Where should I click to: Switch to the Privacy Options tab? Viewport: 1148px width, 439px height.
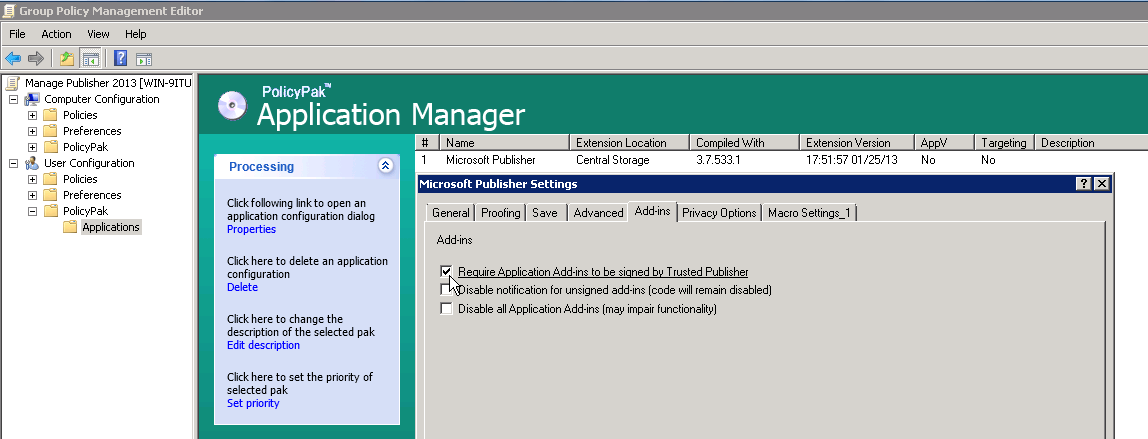719,213
